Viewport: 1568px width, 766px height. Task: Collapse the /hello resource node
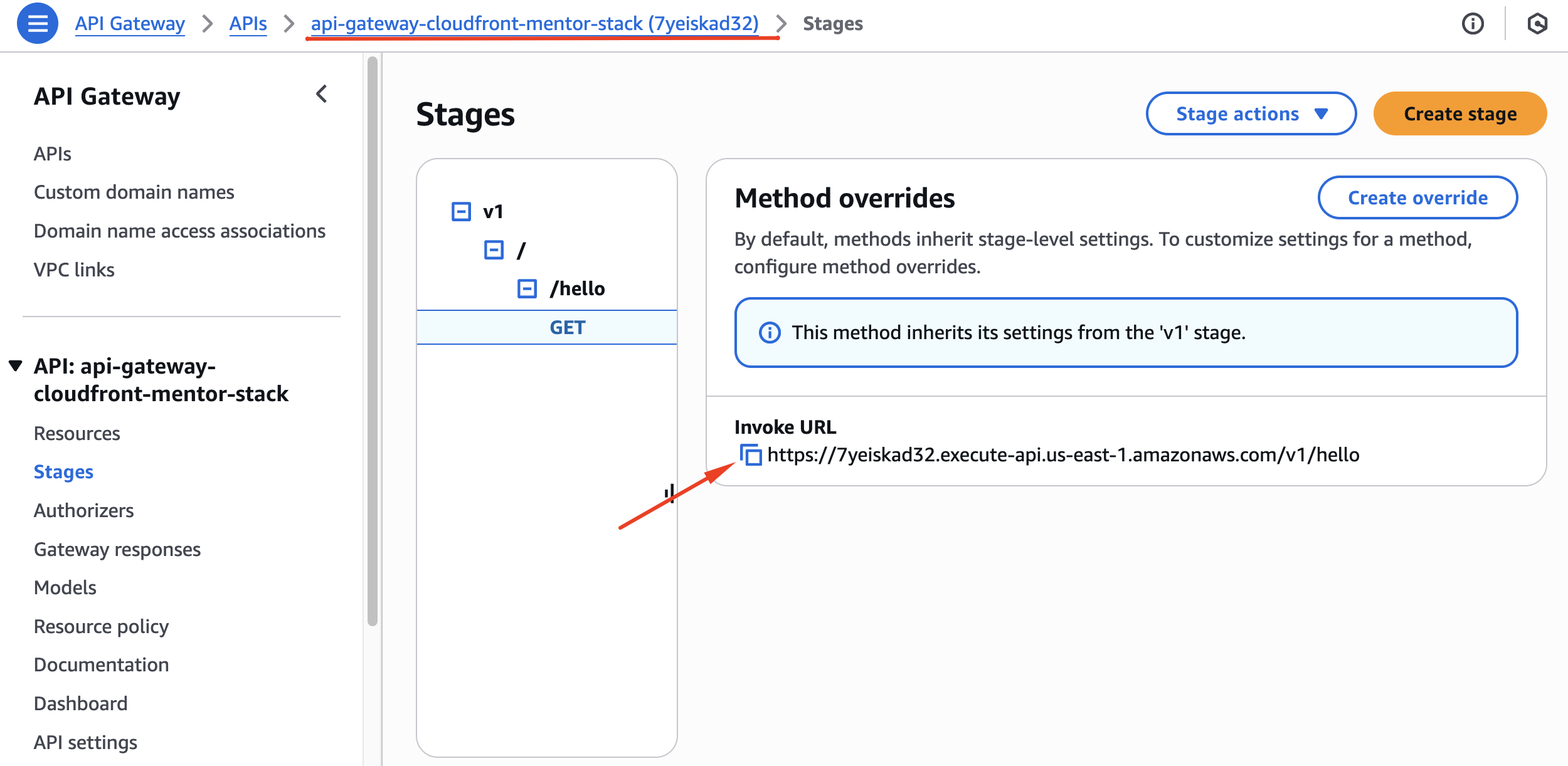click(527, 288)
